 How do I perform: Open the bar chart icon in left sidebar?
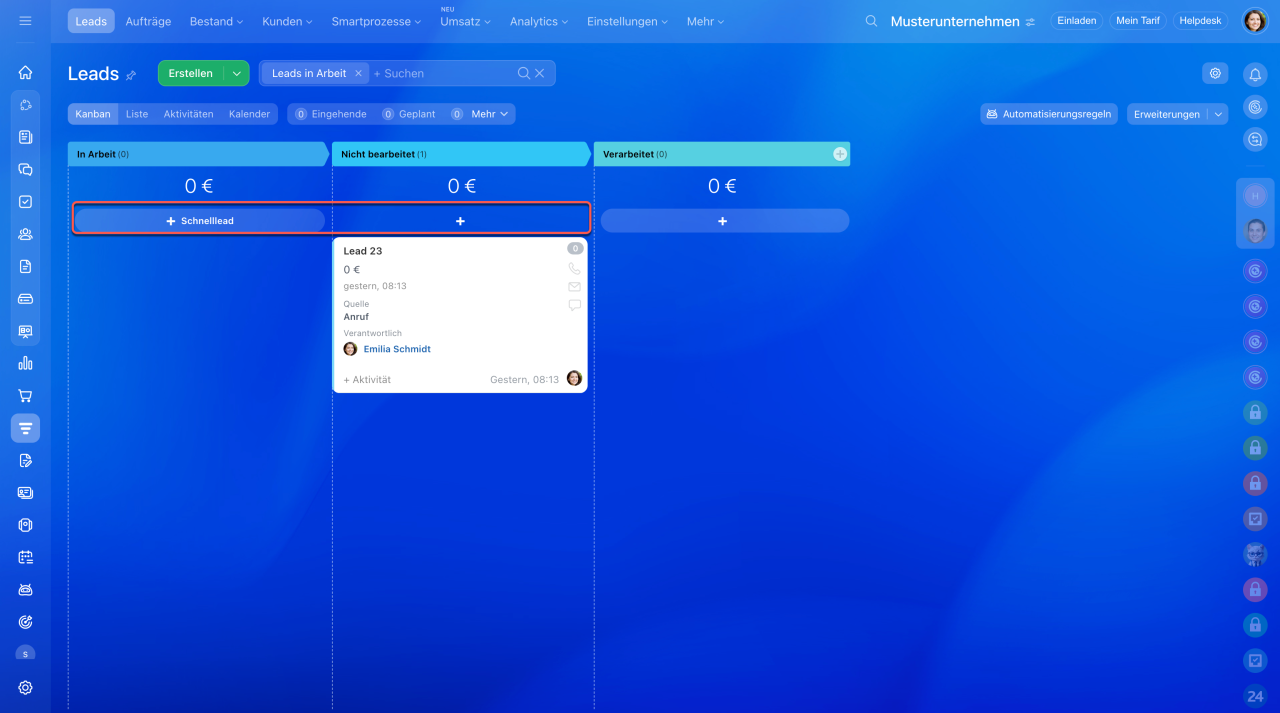[25, 363]
